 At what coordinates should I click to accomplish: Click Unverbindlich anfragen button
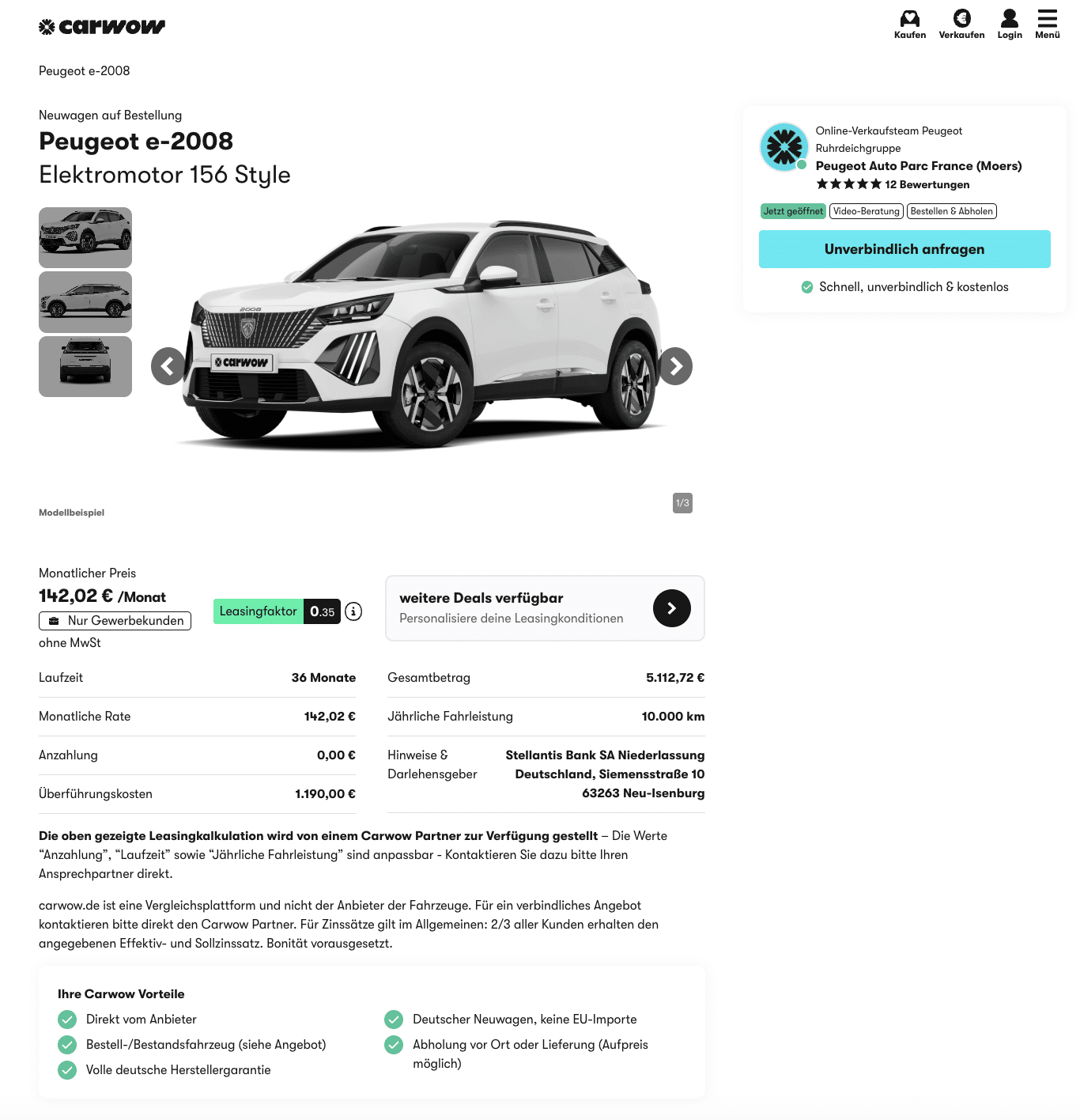pos(904,249)
